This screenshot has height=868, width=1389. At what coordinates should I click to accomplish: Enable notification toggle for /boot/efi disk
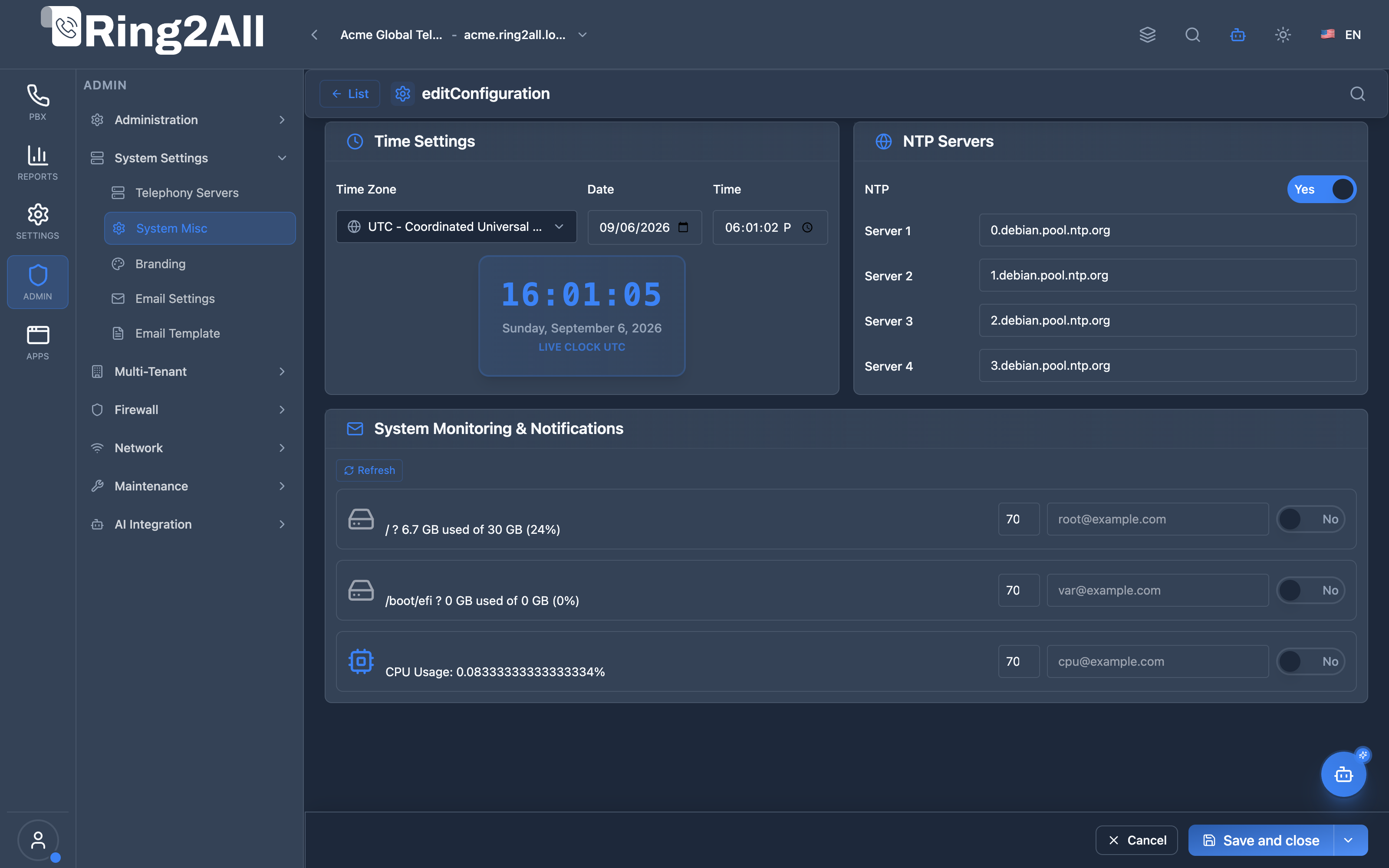[1311, 590]
